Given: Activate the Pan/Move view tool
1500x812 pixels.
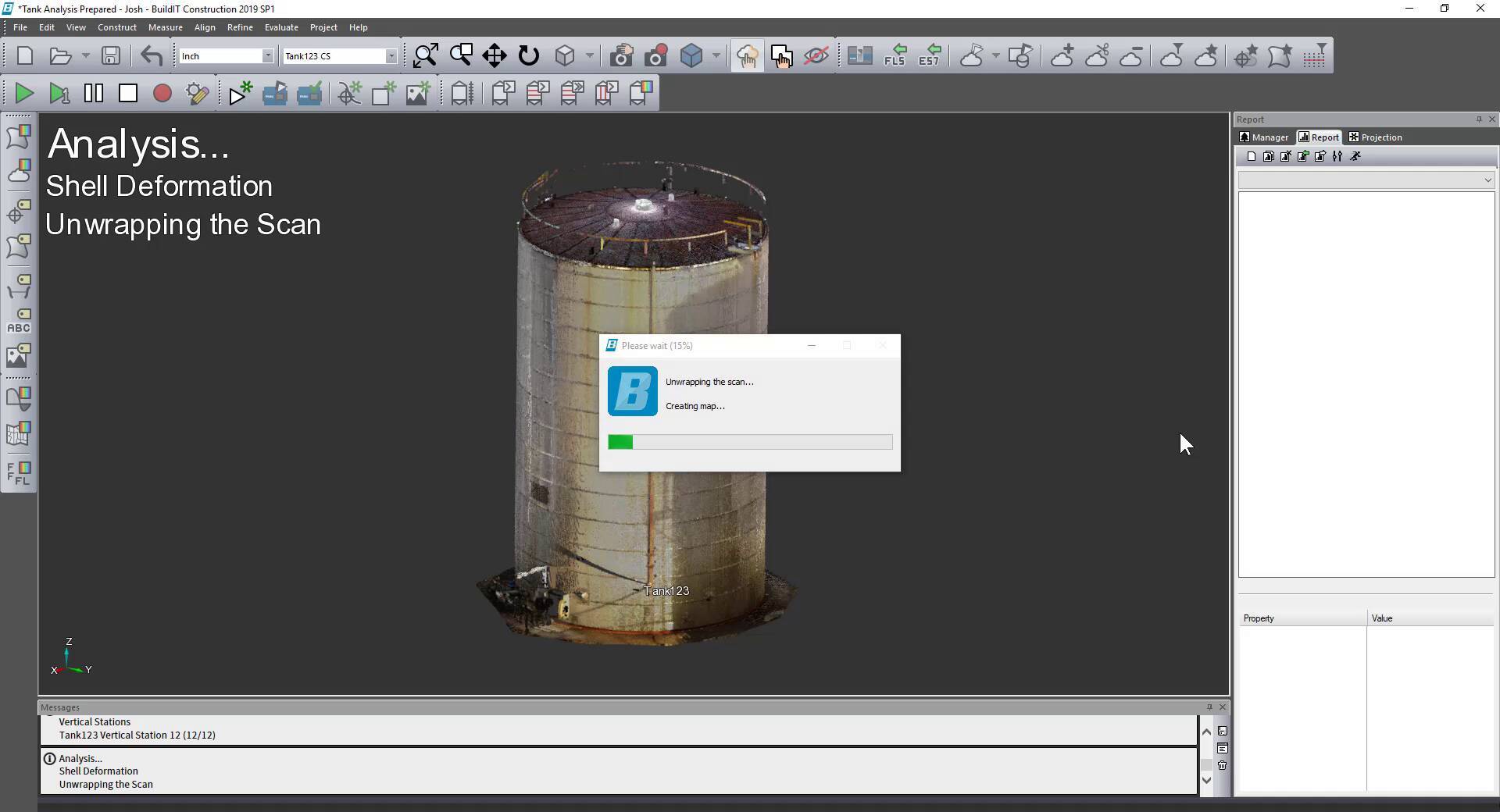Looking at the screenshot, I should coord(494,55).
